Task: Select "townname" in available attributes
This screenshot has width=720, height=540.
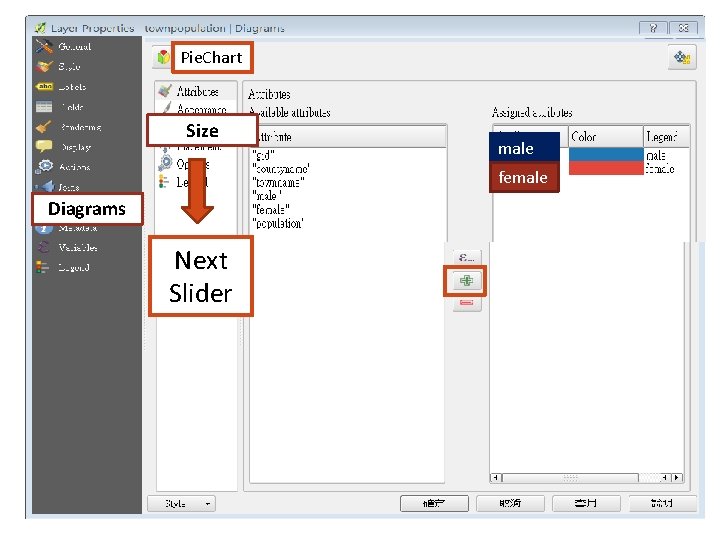Action: click(x=278, y=182)
